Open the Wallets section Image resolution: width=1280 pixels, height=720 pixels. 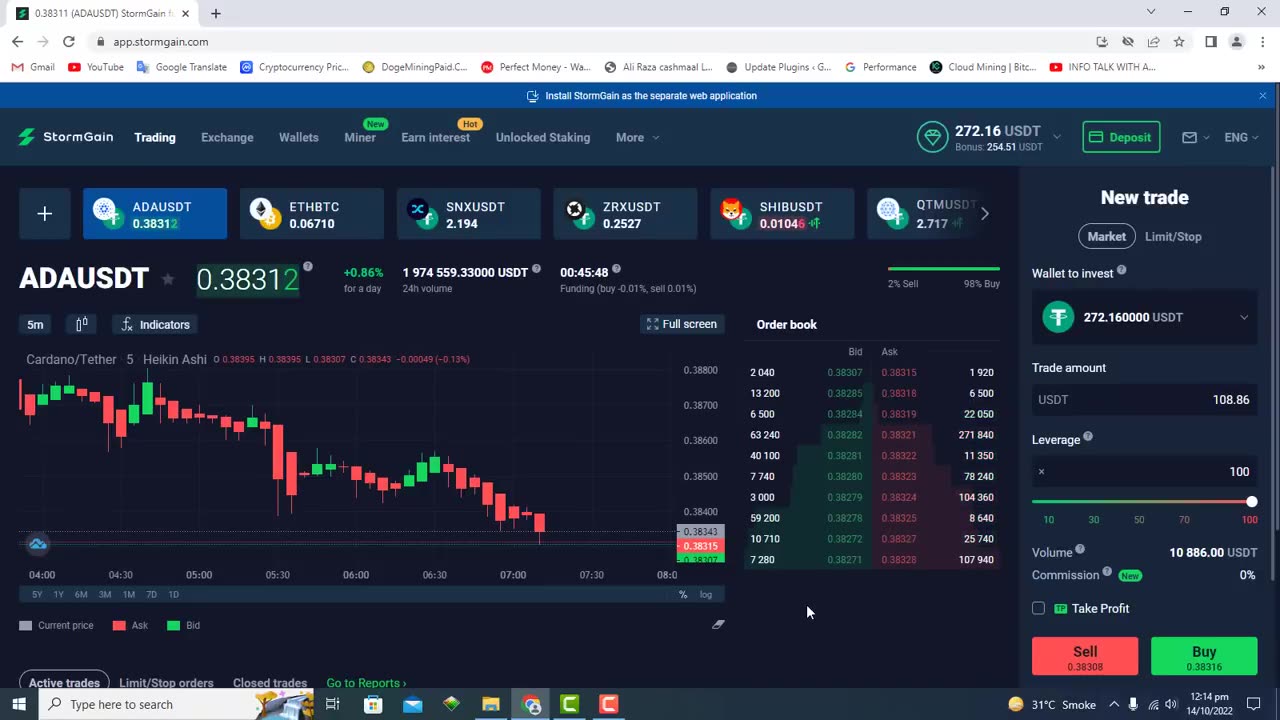click(299, 137)
